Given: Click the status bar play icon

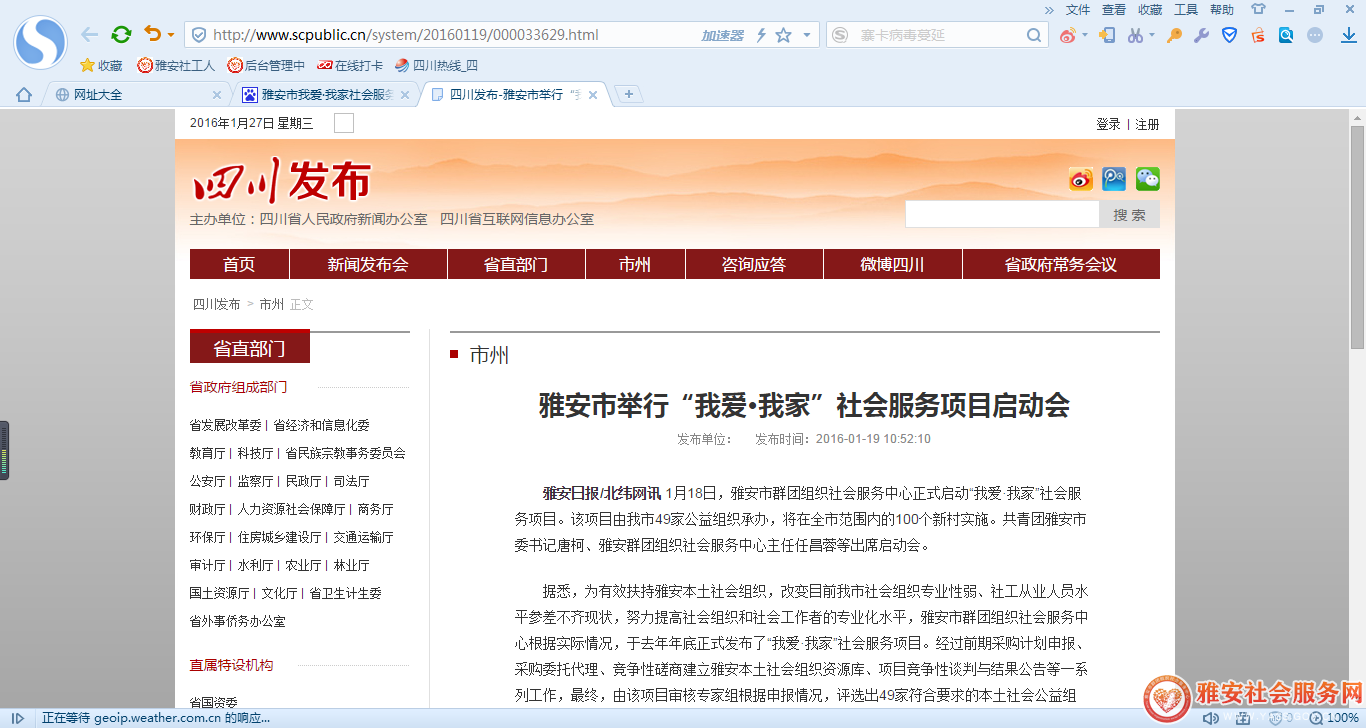Looking at the screenshot, I should [18, 718].
